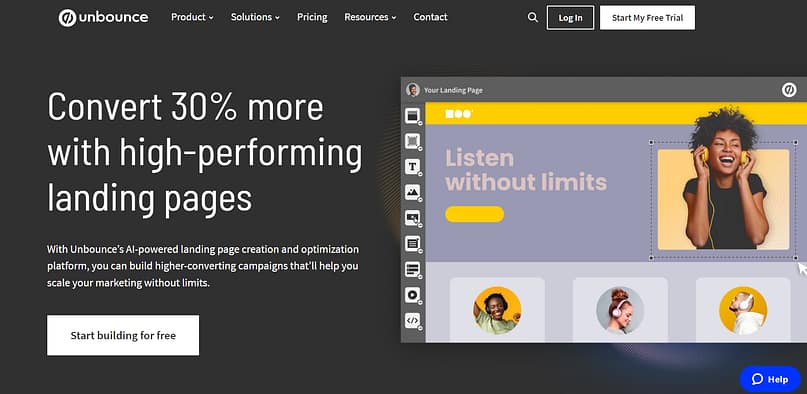This screenshot has width=807, height=394.
Task: Click Start My Free Trial button
Action: tap(647, 18)
